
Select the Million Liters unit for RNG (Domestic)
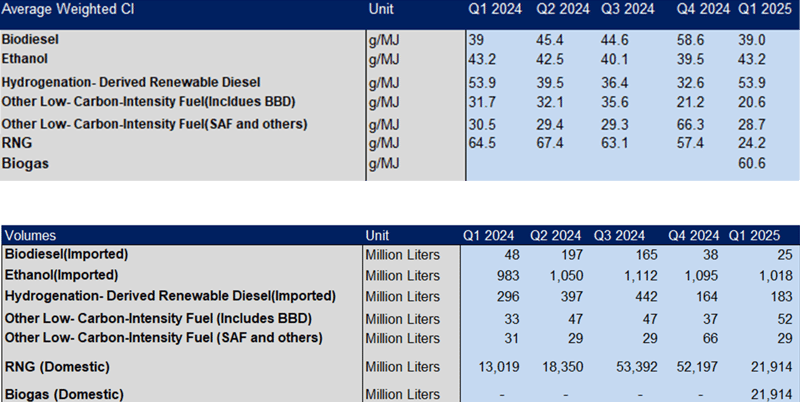403,367
